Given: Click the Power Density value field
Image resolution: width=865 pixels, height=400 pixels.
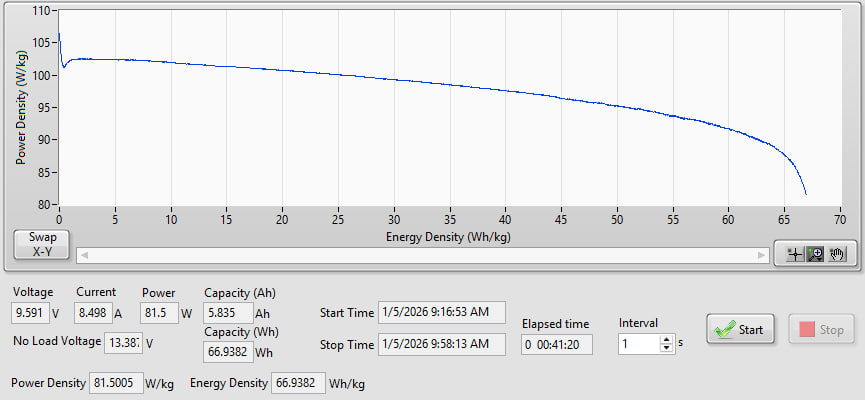Looking at the screenshot, I should coord(114,383).
